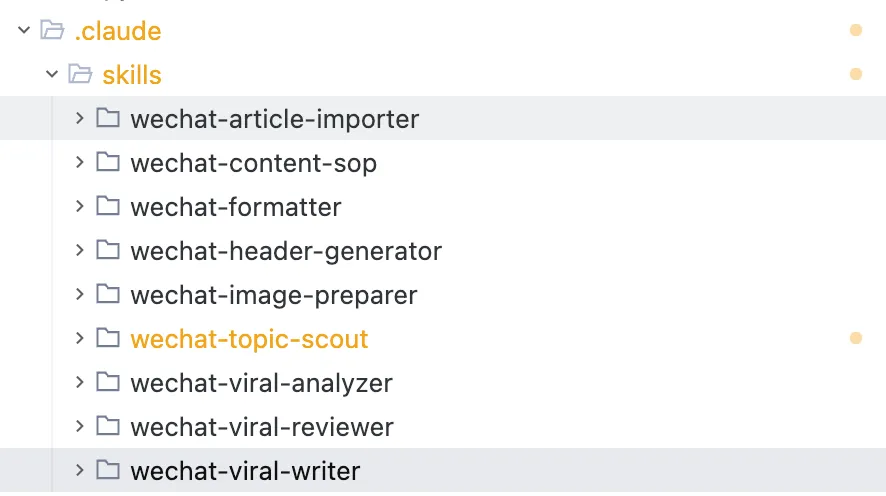Collapse the skills folder chevron
The width and height of the screenshot is (886, 496).
[52, 75]
